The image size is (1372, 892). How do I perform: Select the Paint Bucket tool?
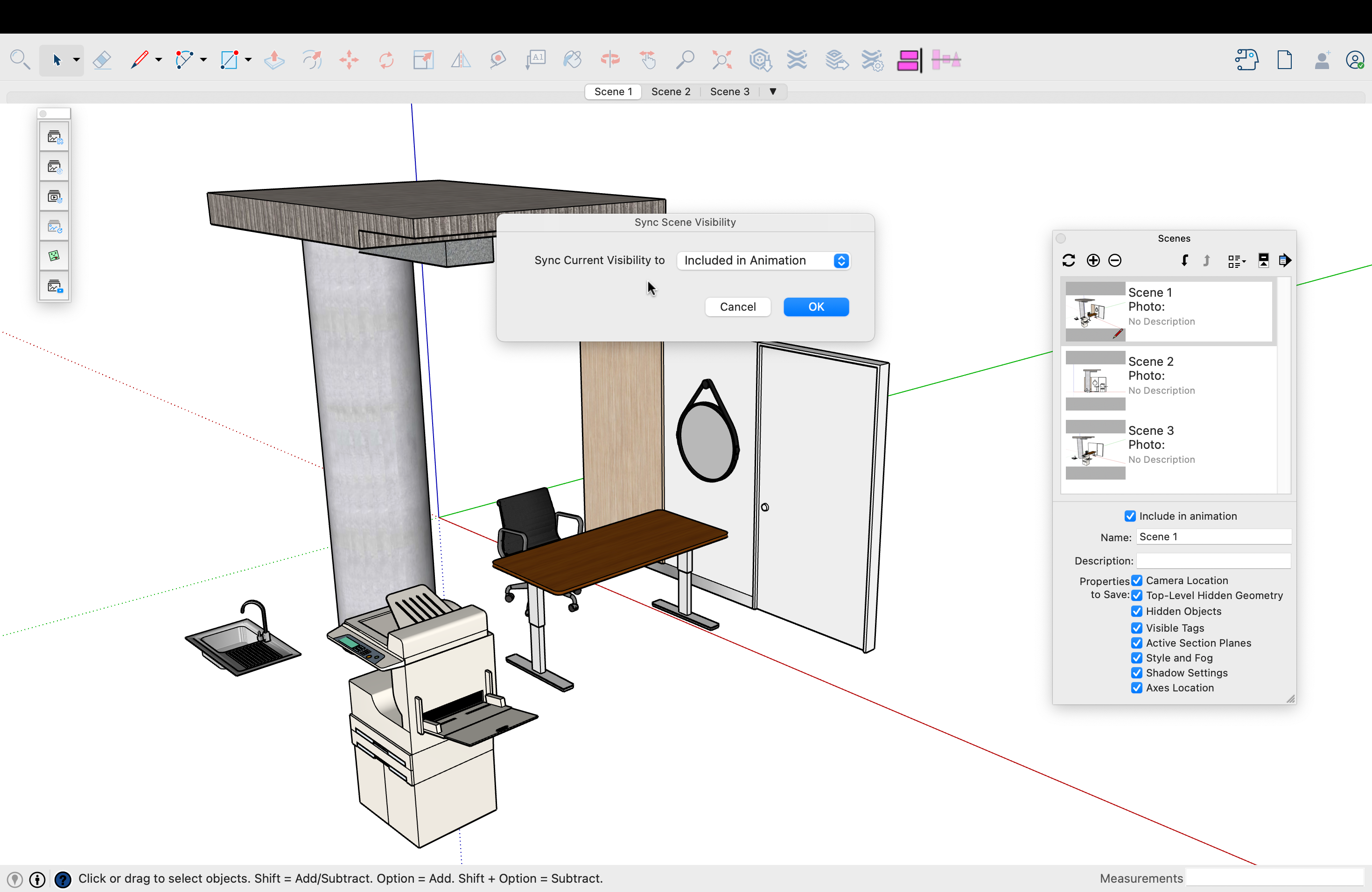(x=573, y=60)
